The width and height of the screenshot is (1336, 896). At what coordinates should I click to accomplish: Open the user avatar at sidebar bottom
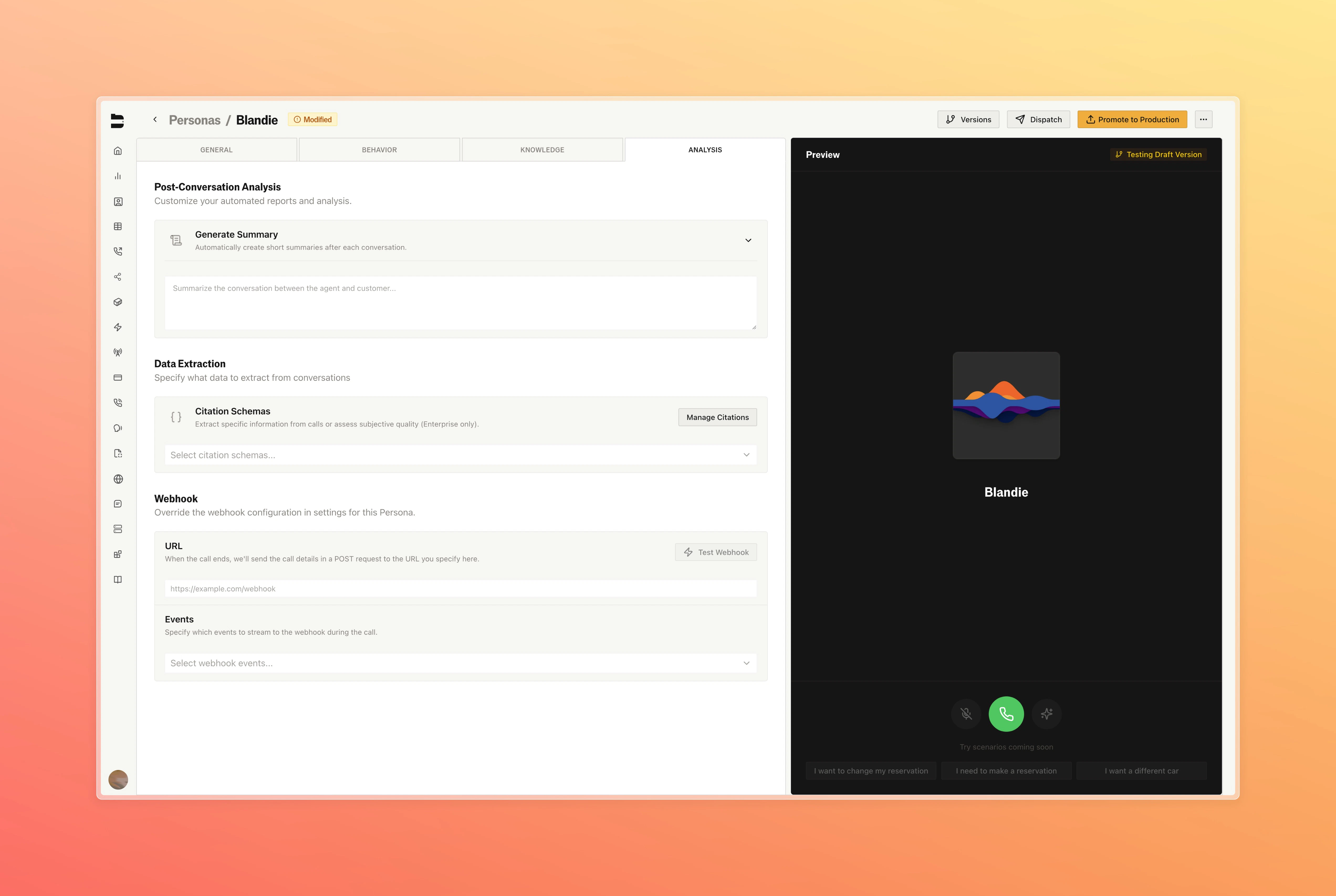click(118, 779)
